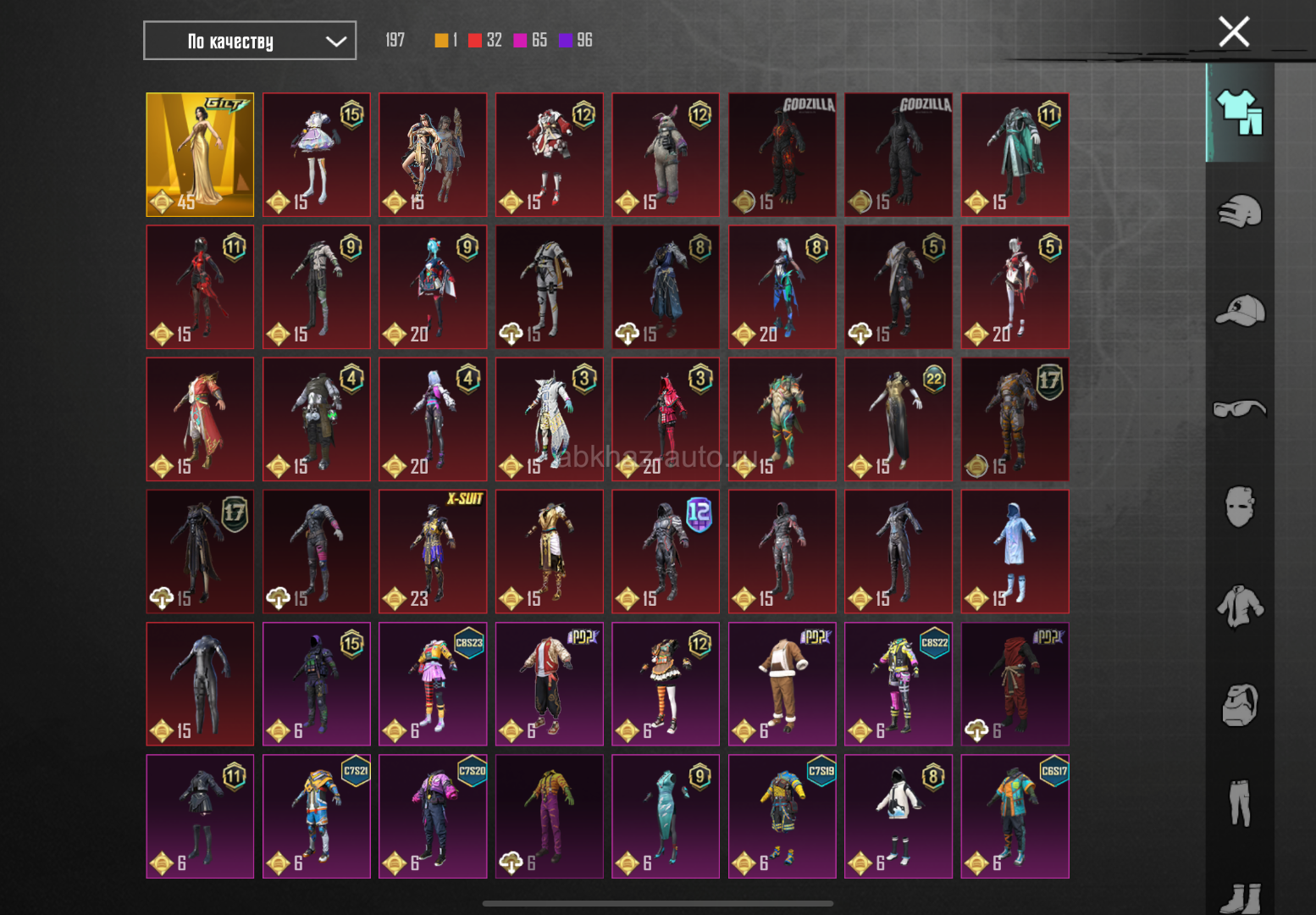Screen dimensions: 1316x915
Task: Close the inventory with X button
Action: 1233,32
